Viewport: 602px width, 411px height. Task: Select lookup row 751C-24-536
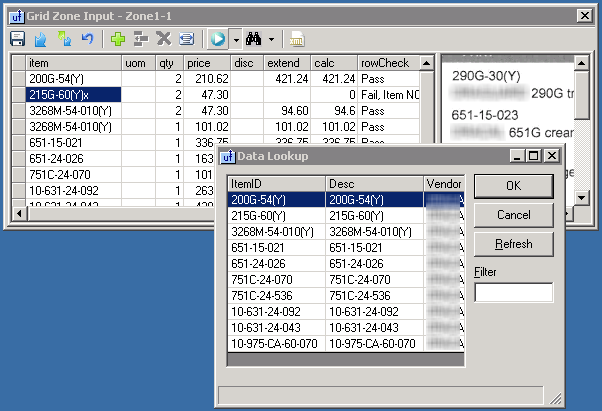[x=276, y=296]
